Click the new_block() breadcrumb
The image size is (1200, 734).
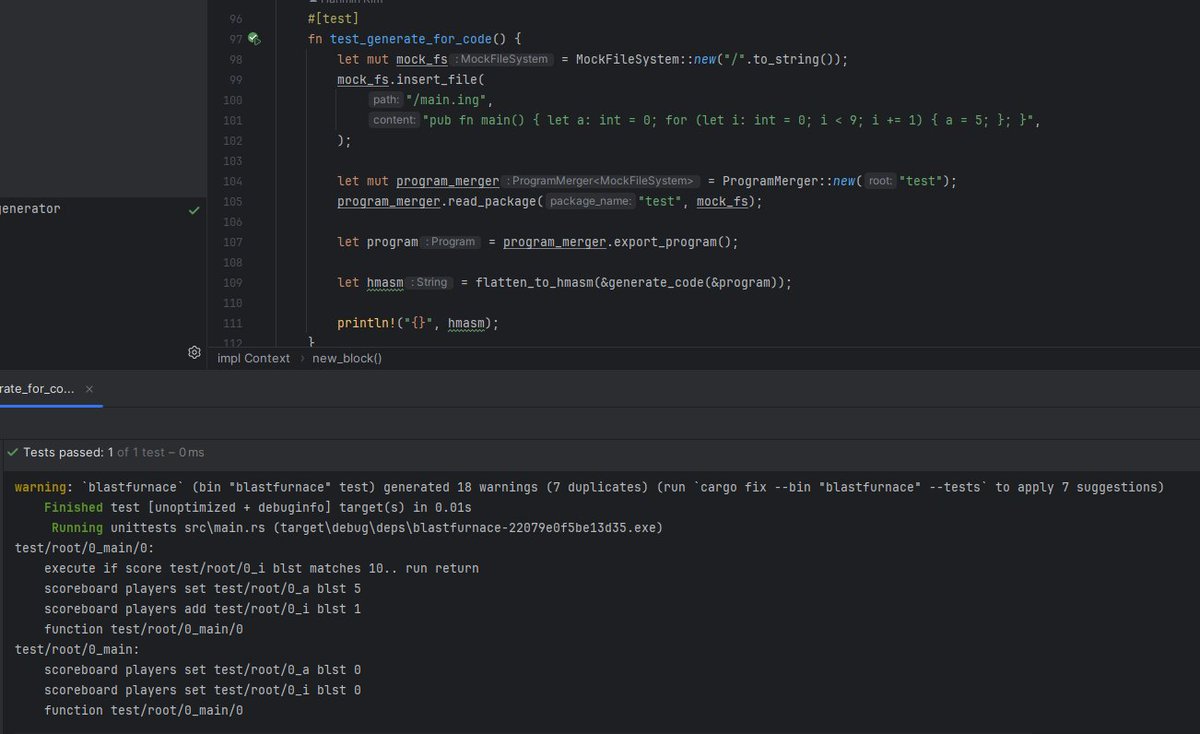(x=347, y=358)
